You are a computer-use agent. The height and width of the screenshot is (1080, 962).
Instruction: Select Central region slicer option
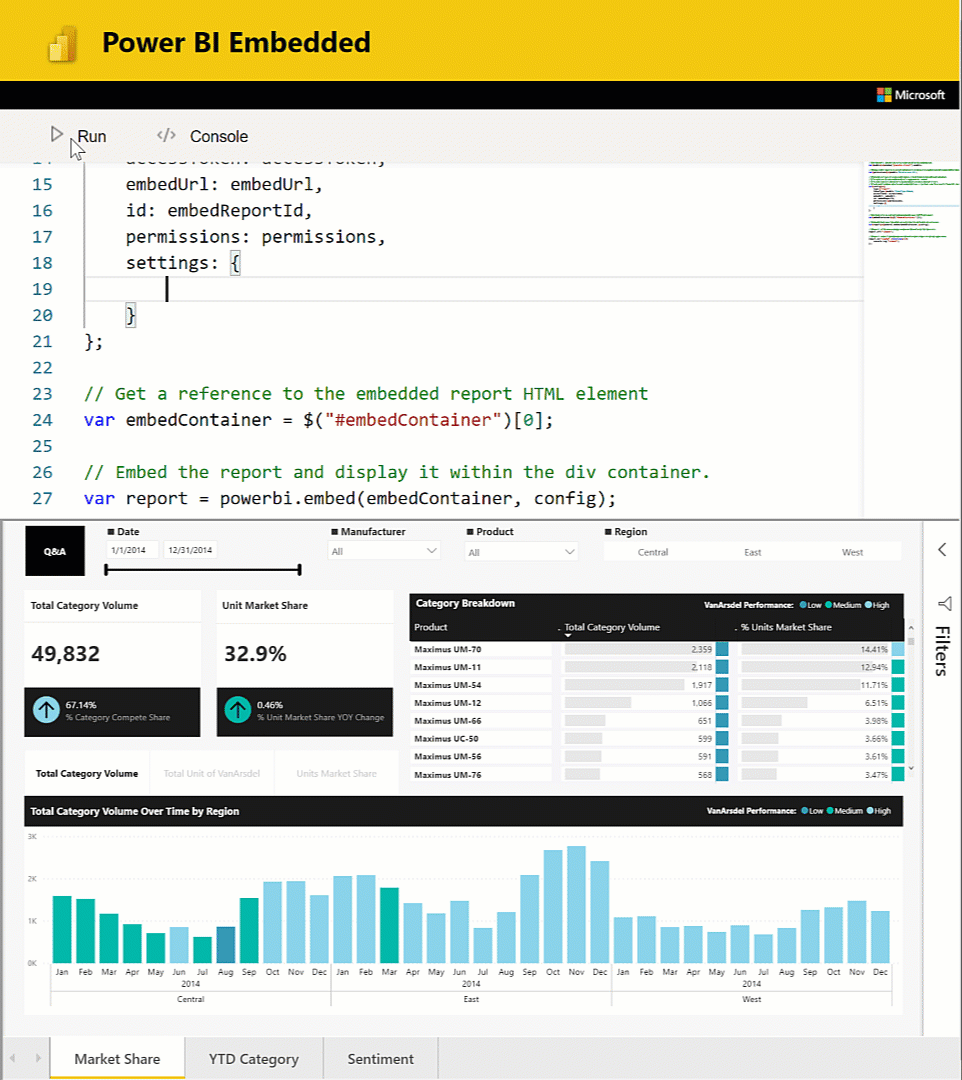[x=653, y=552]
